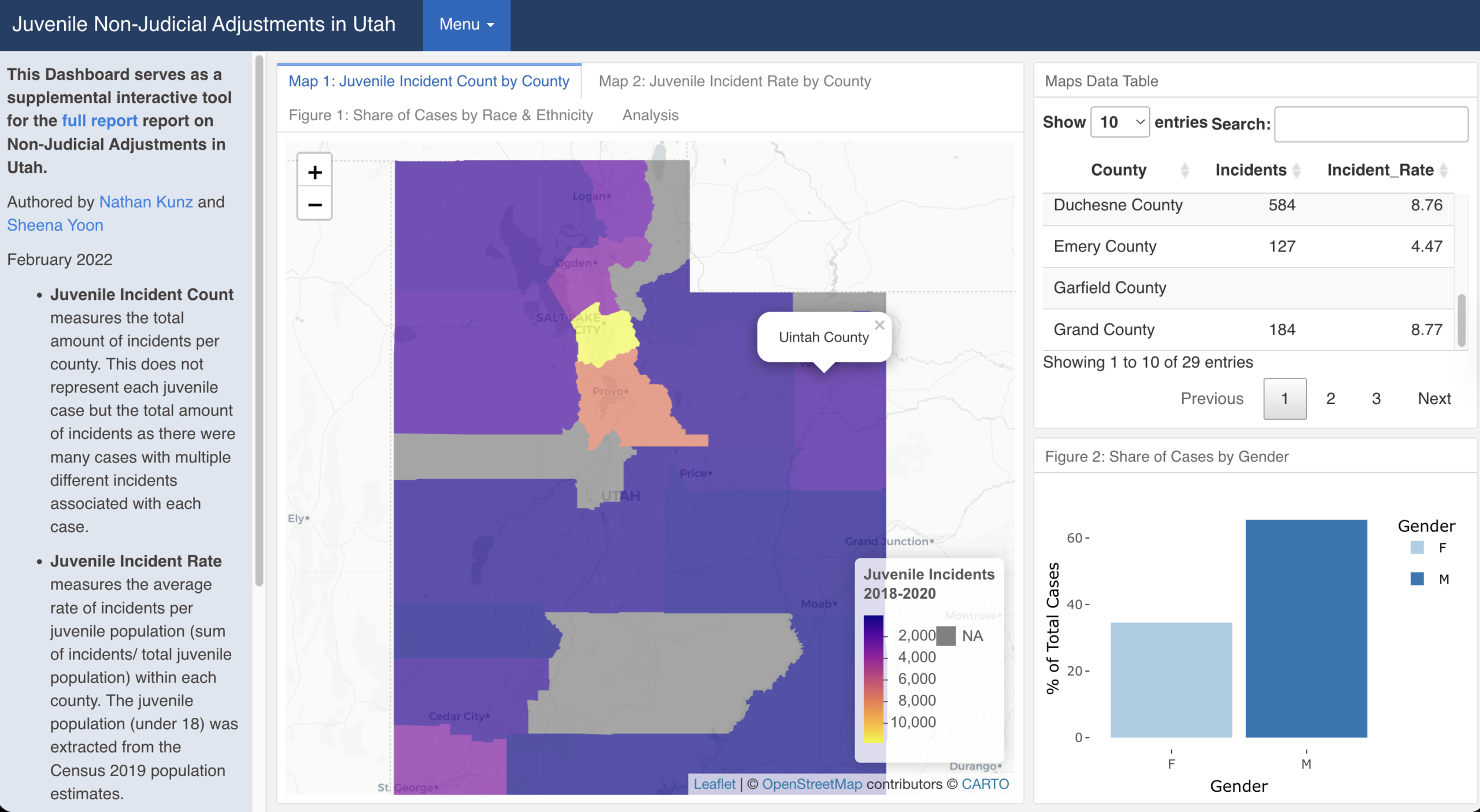Open the Leaflet attribution link
Image resolution: width=1480 pixels, height=812 pixels.
(x=715, y=784)
